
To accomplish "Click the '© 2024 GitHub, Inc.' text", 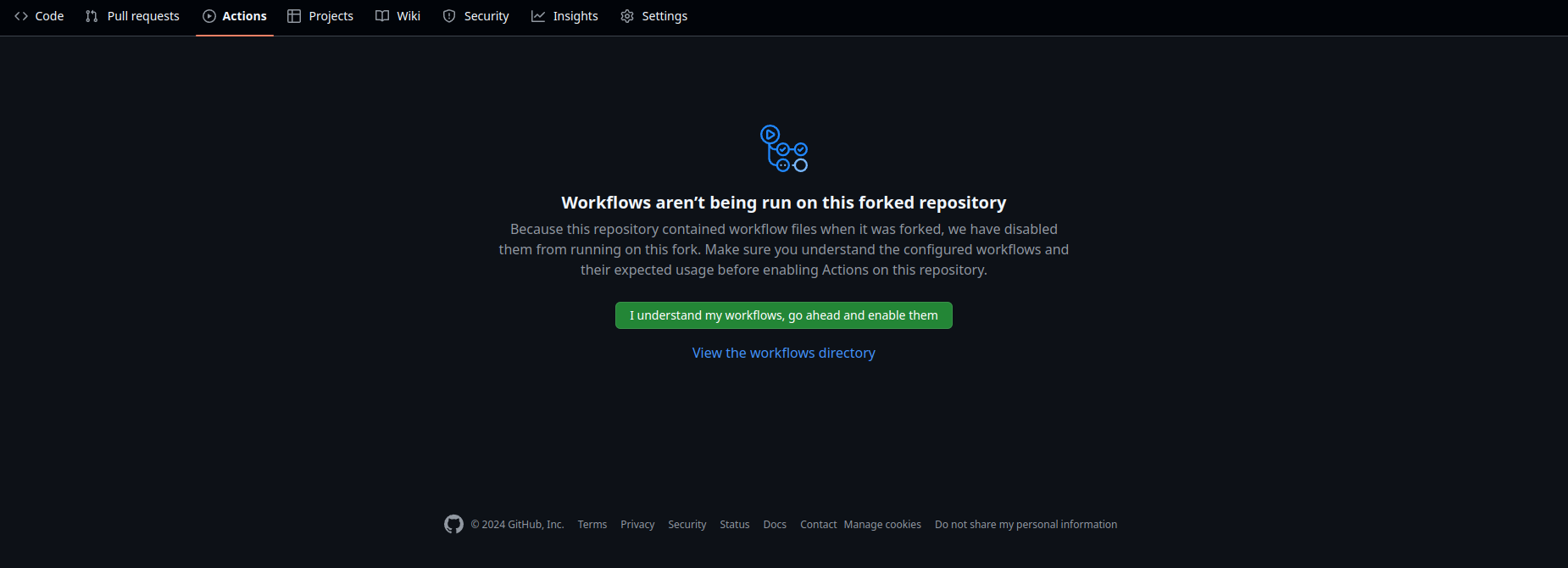I will (518, 525).
